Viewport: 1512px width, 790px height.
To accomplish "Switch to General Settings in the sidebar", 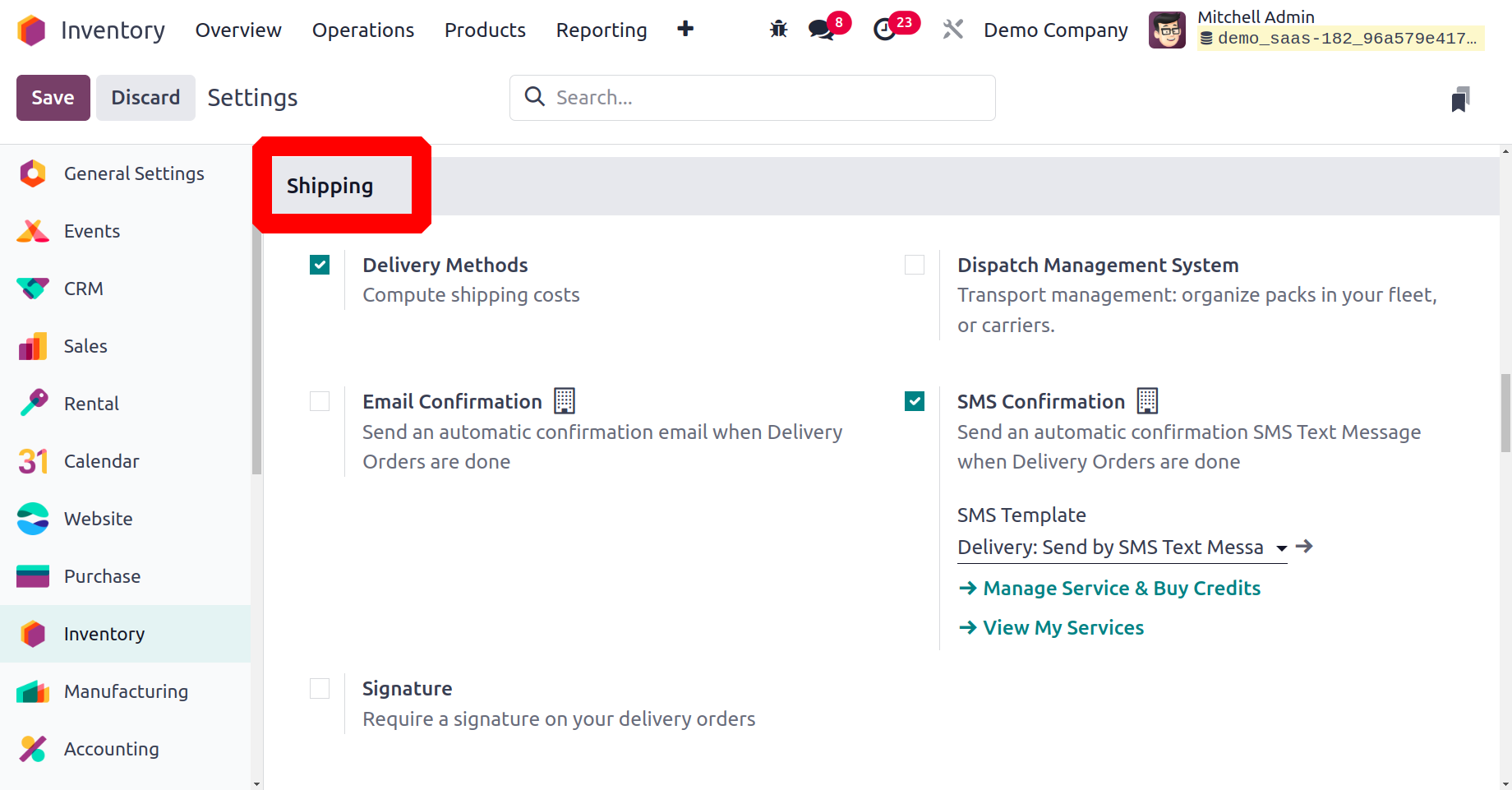I will [134, 173].
